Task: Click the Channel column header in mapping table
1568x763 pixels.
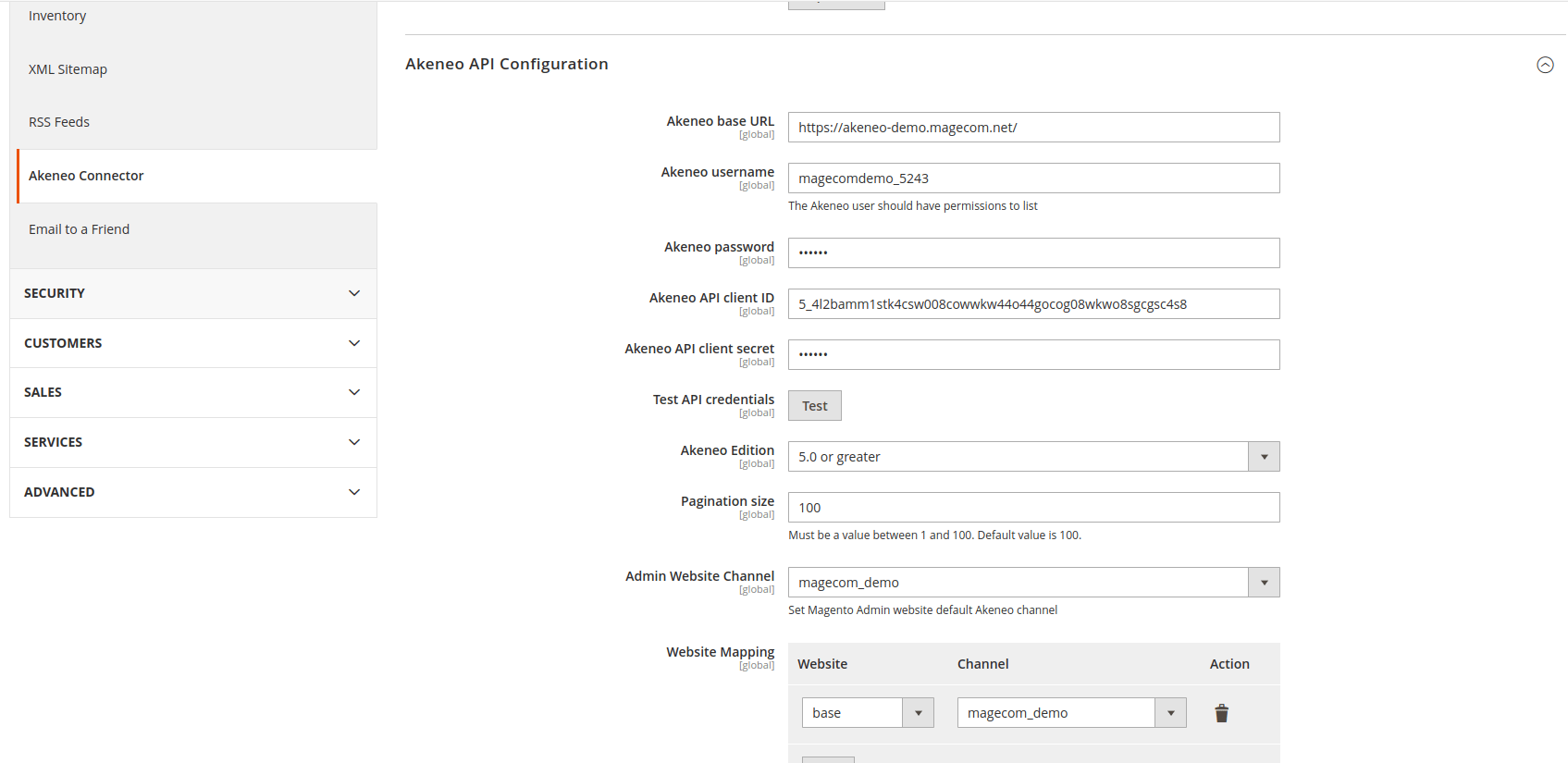Action: (982, 664)
